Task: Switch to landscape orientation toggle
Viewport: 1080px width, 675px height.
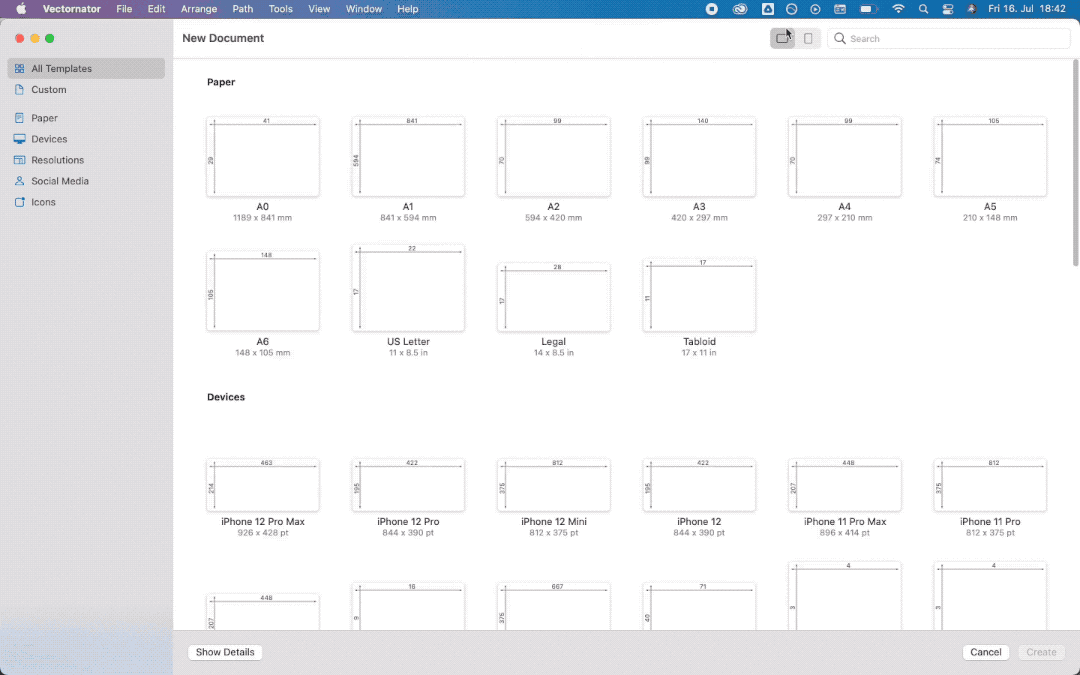Action: [782, 39]
